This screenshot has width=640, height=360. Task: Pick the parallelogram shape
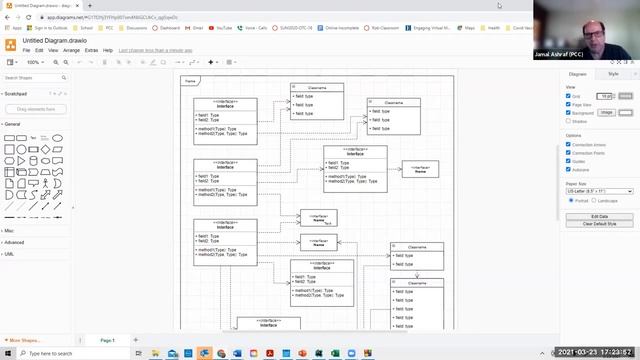tap(58, 149)
